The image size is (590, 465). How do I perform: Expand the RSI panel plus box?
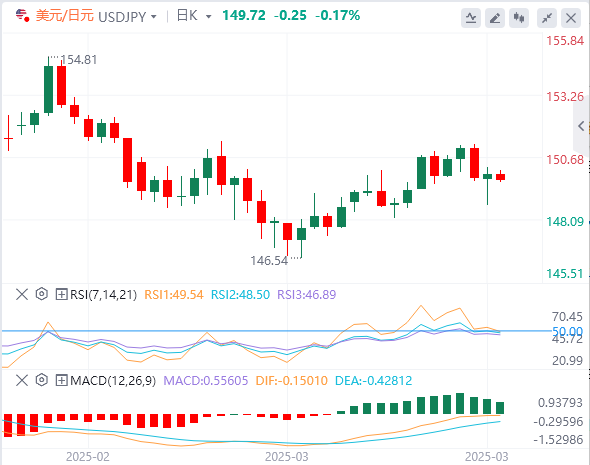[61, 294]
